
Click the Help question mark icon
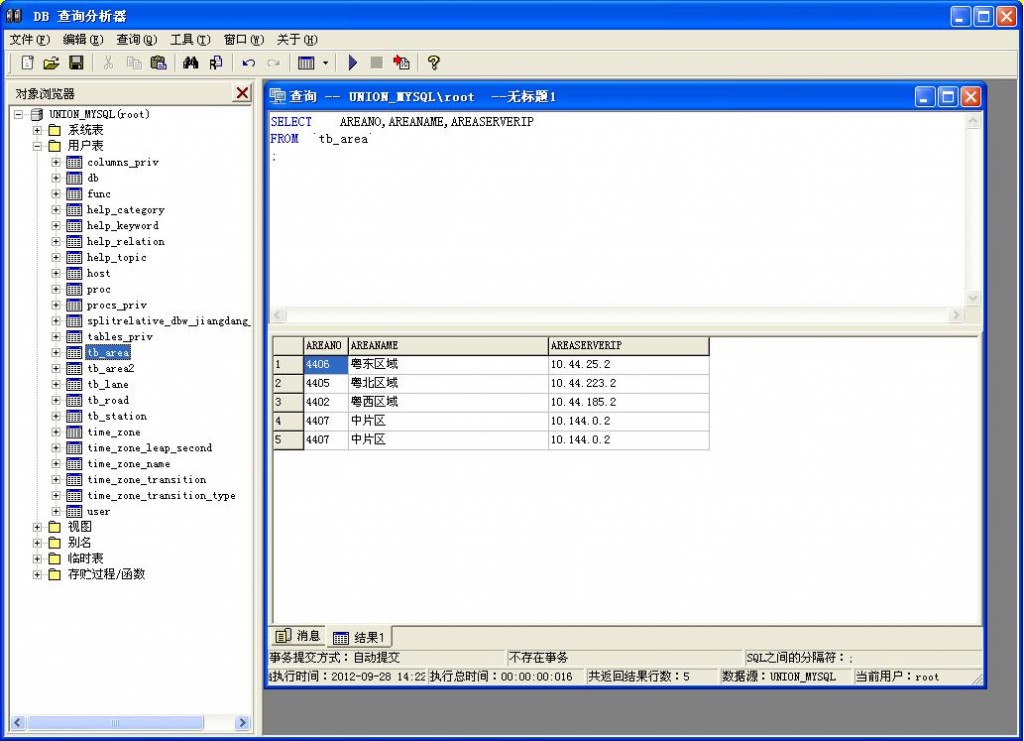click(x=433, y=63)
